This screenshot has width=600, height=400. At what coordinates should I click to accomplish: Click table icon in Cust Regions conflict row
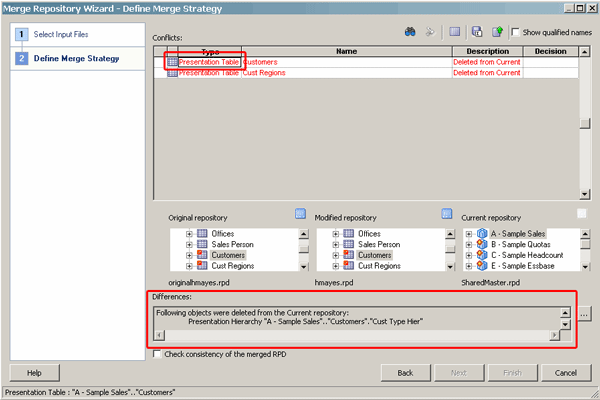173,73
